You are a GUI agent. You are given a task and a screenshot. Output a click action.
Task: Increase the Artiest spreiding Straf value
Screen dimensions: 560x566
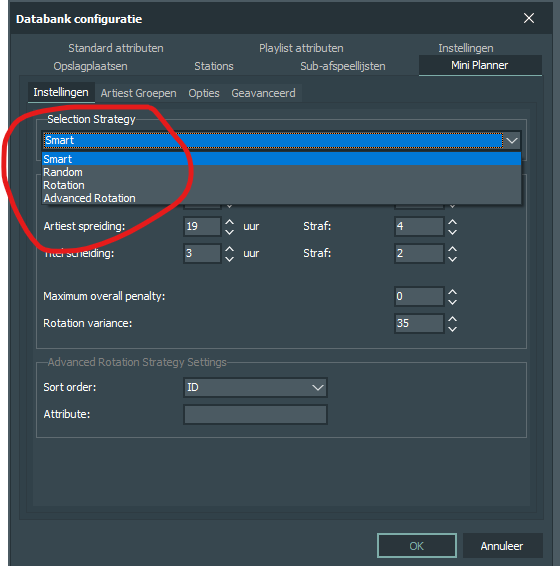click(452, 222)
